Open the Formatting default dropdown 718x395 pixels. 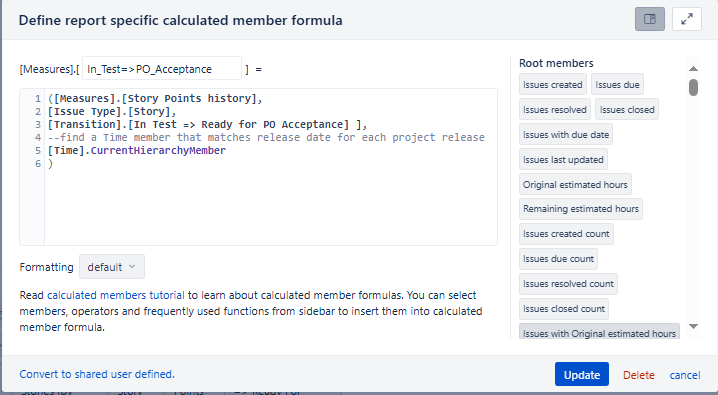click(x=112, y=267)
